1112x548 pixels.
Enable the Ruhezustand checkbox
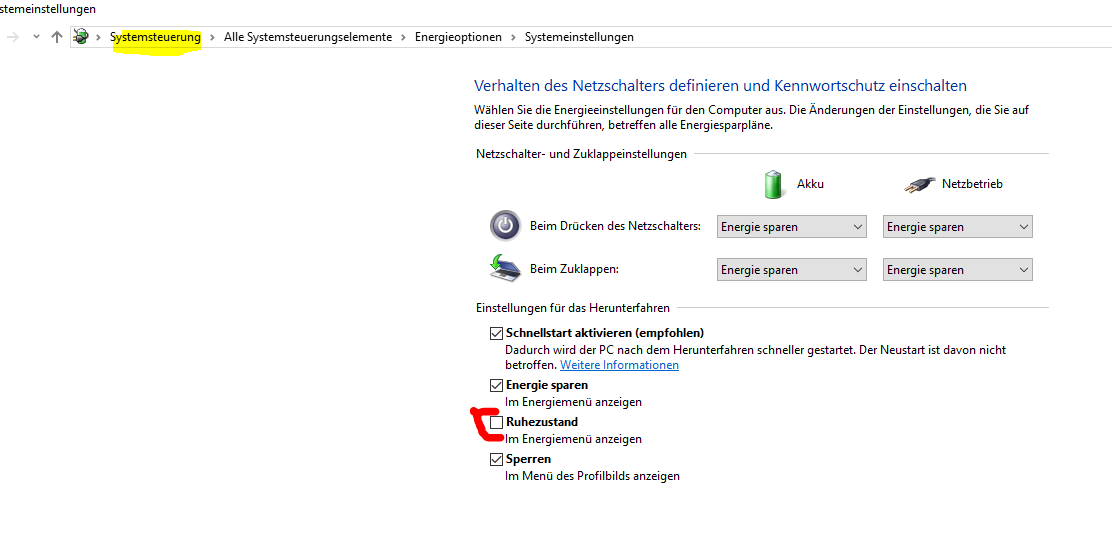pos(496,423)
